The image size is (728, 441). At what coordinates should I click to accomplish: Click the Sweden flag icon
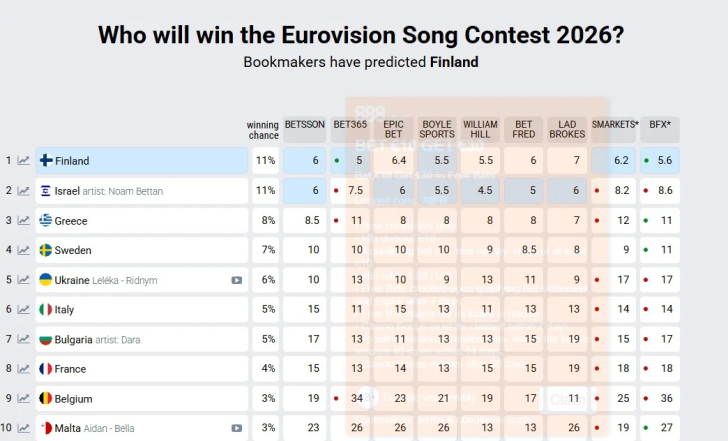click(x=46, y=250)
